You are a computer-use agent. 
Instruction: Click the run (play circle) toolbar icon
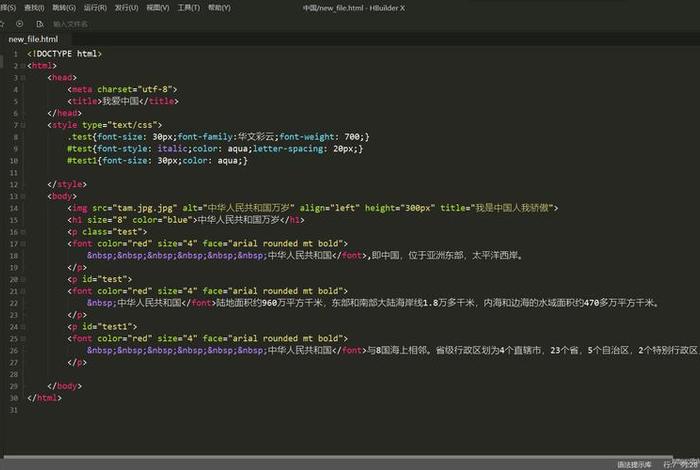(20, 24)
